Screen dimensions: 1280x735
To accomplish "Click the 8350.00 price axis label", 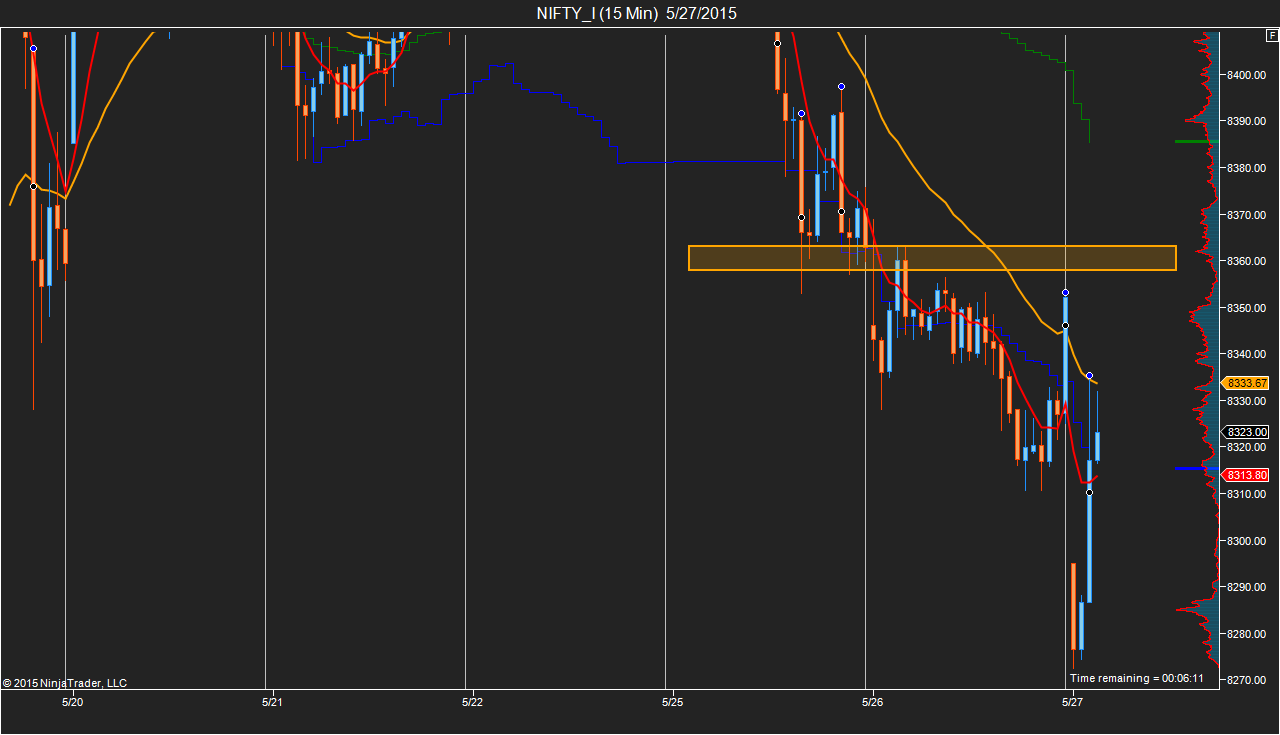I will point(1247,308).
